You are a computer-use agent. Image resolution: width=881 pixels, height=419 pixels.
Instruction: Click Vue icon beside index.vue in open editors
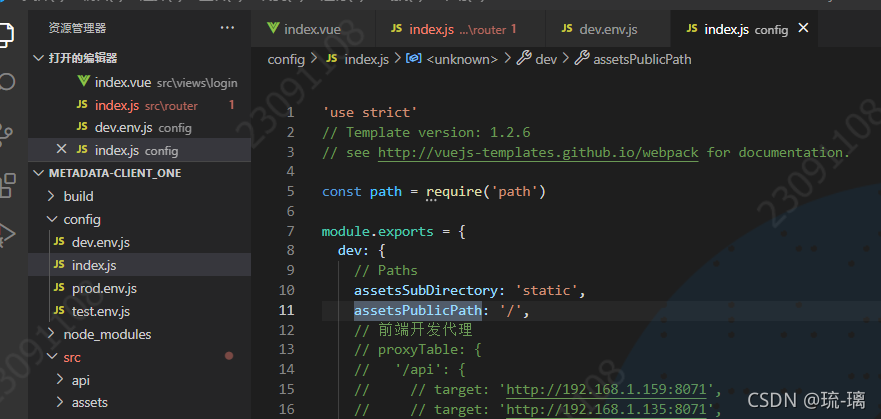click(x=83, y=81)
